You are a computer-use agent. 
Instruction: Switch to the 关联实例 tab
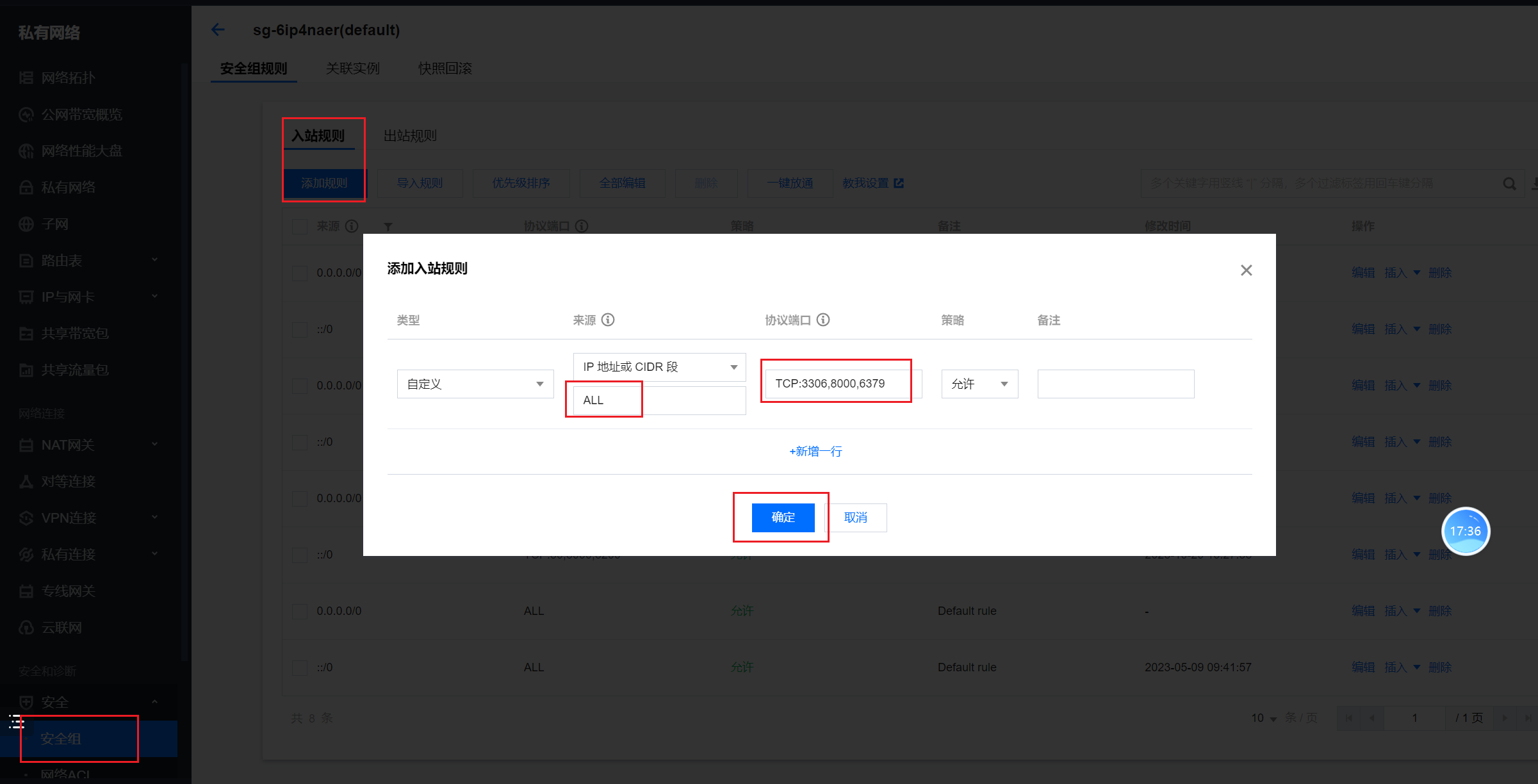[x=352, y=69]
